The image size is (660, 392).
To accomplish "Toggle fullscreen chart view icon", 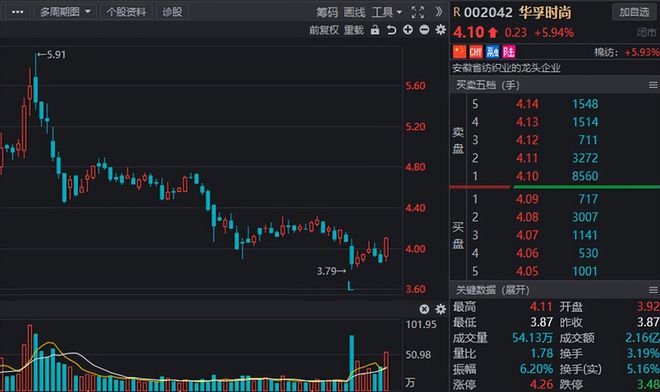I will pyautogui.click(x=418, y=12).
